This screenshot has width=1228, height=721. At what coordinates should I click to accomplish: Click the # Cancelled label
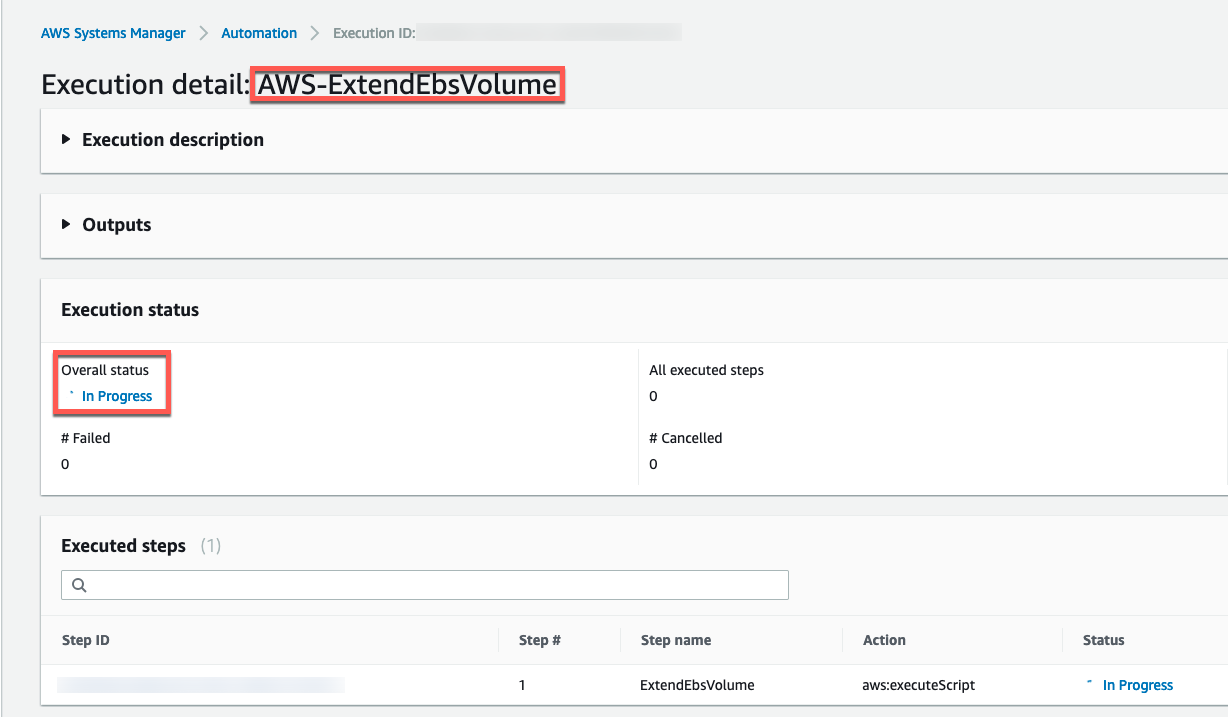(685, 438)
